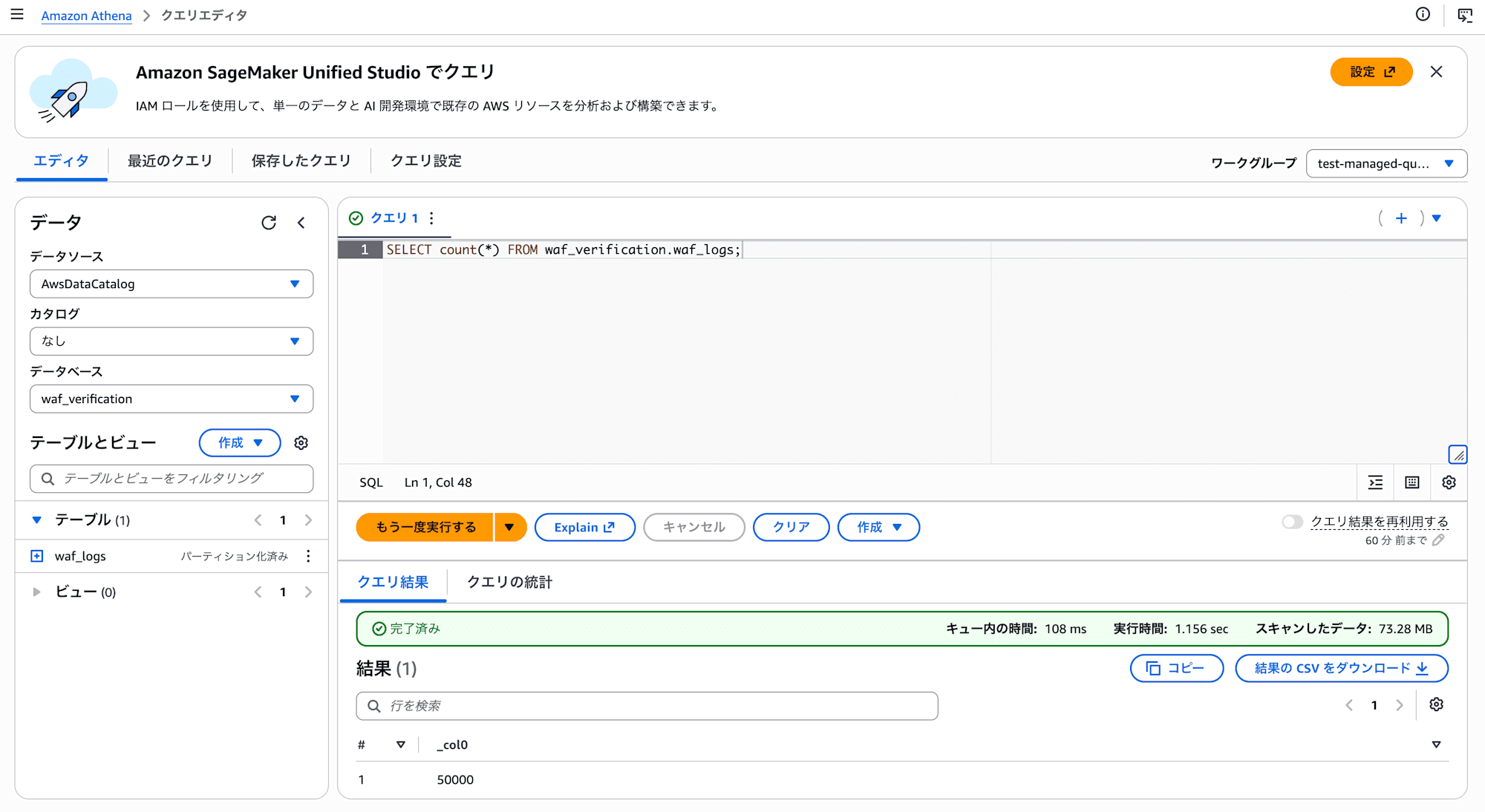This screenshot has height=812, width=1485.
Task: Open Query 1 tab options menu
Action: click(x=431, y=218)
